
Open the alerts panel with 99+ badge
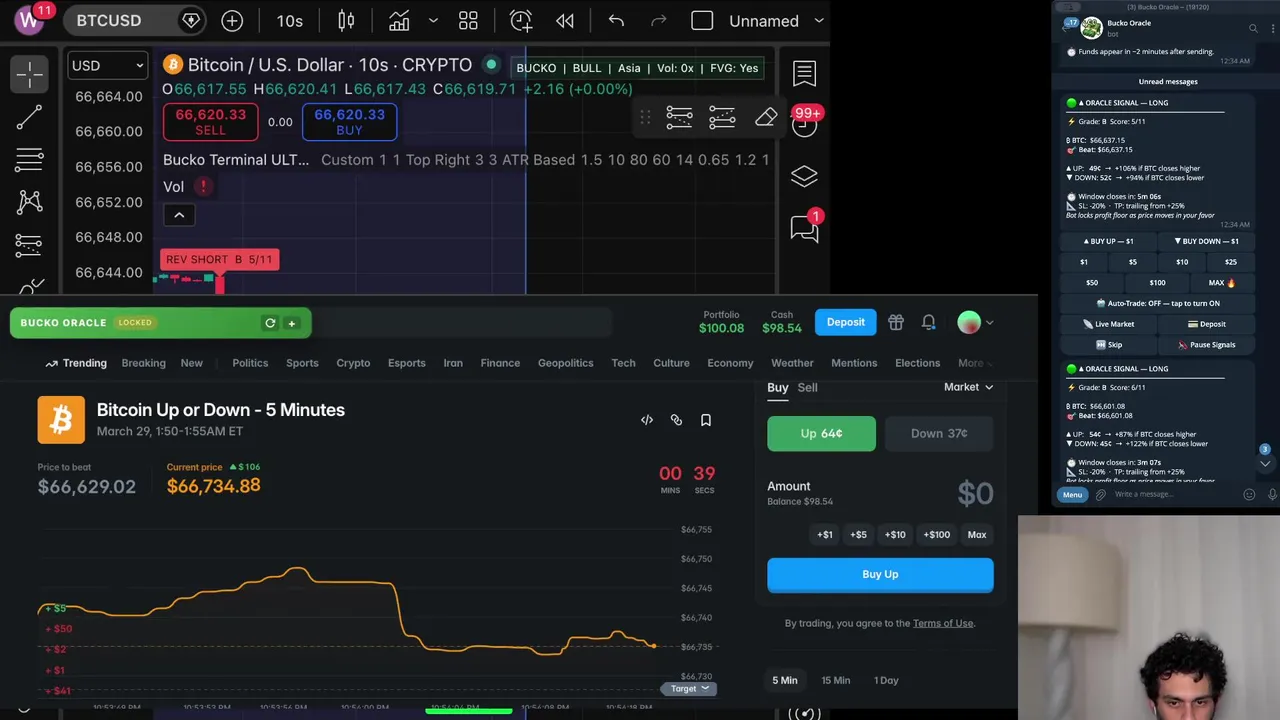point(805,123)
